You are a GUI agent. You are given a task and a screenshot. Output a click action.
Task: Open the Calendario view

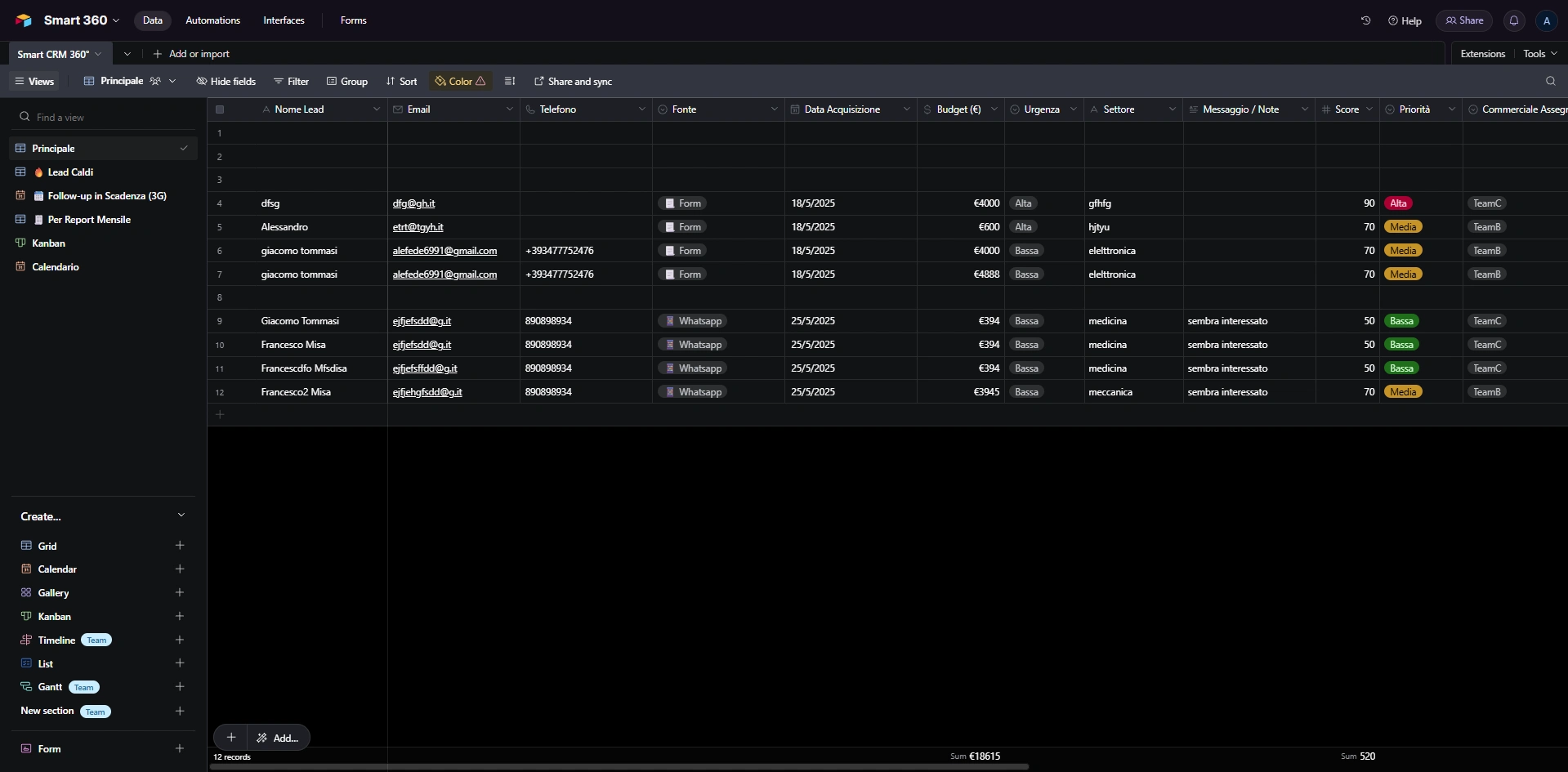click(56, 267)
